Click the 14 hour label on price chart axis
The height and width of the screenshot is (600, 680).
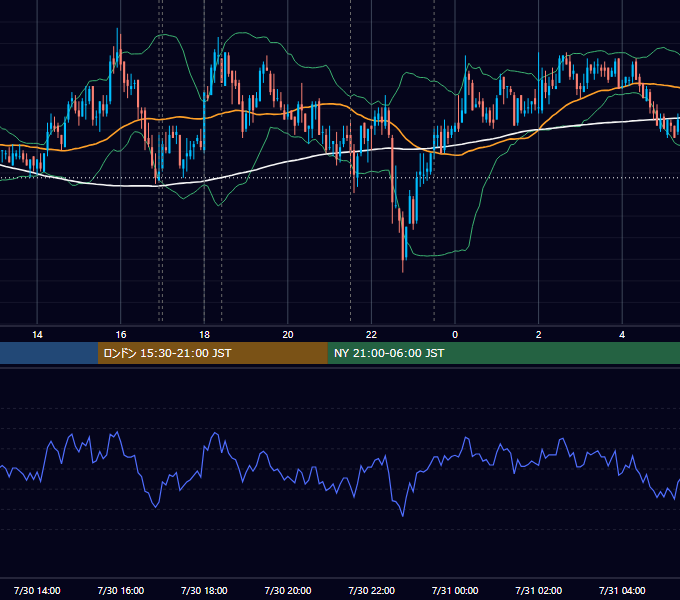pos(37,335)
